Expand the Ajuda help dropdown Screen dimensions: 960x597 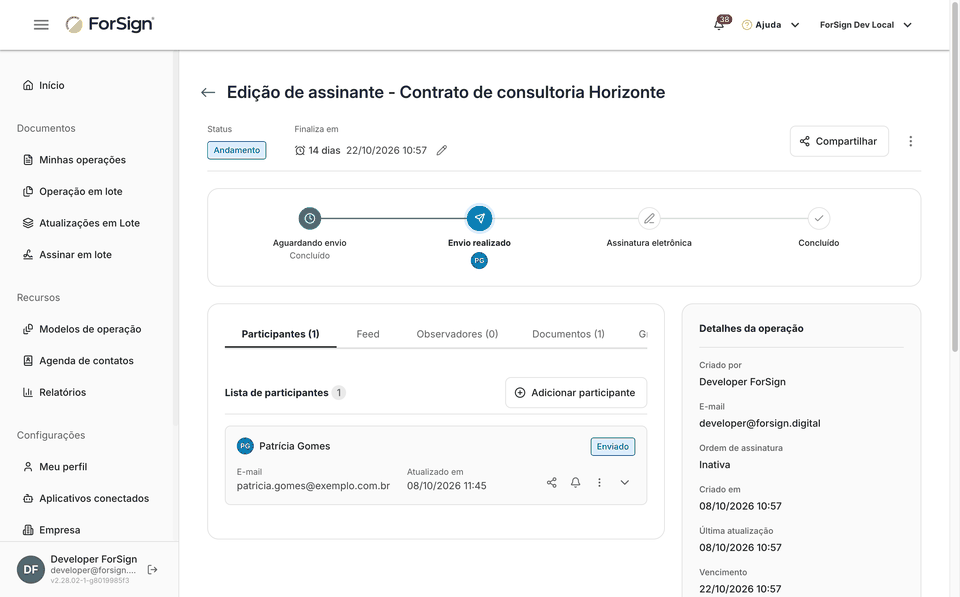(x=770, y=25)
